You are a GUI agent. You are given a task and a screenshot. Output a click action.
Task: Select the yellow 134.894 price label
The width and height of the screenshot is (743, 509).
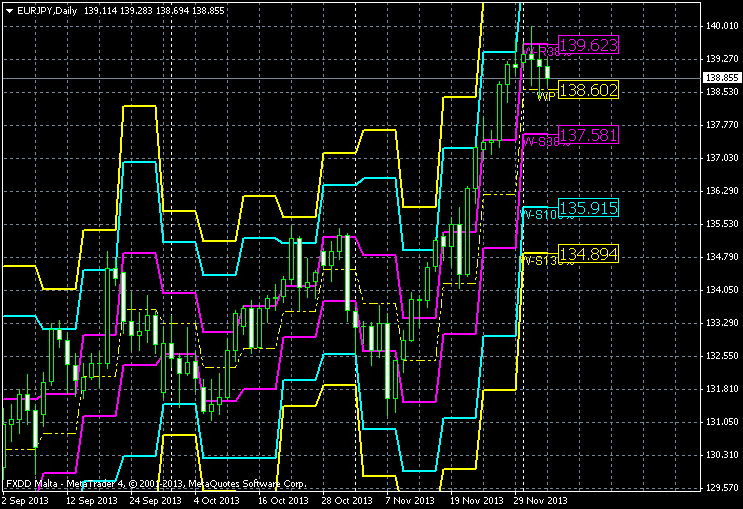click(x=588, y=254)
